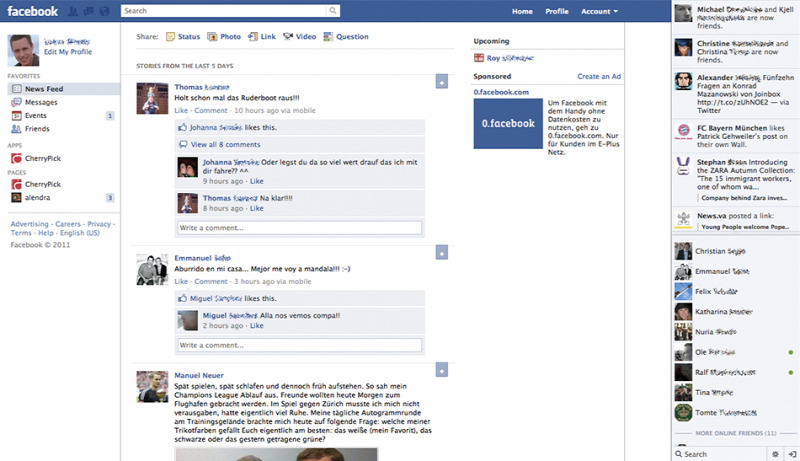The height and width of the screenshot is (461, 800).
Task: Open Manuel Neuer's name link
Action: click(x=199, y=375)
